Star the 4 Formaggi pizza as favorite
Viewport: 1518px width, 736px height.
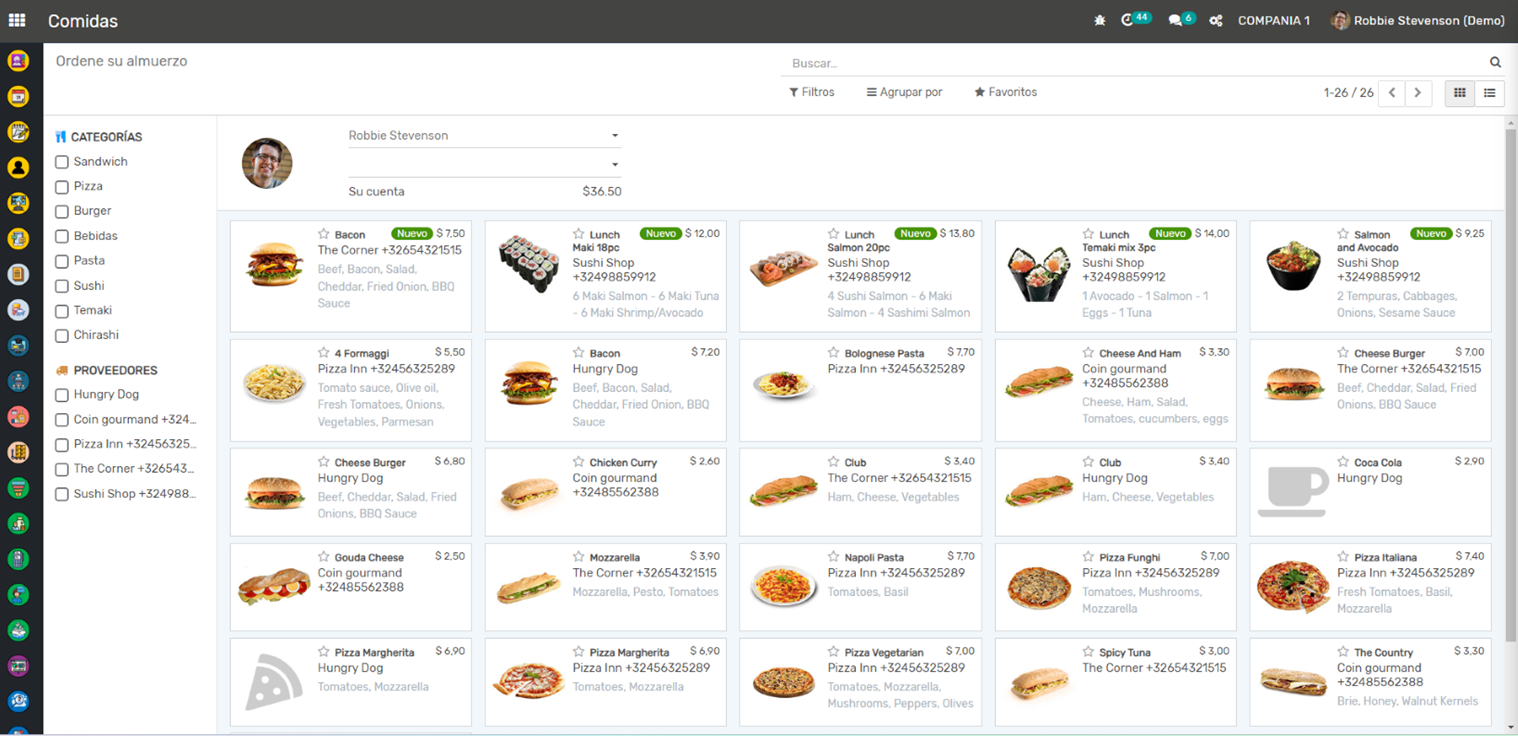324,353
